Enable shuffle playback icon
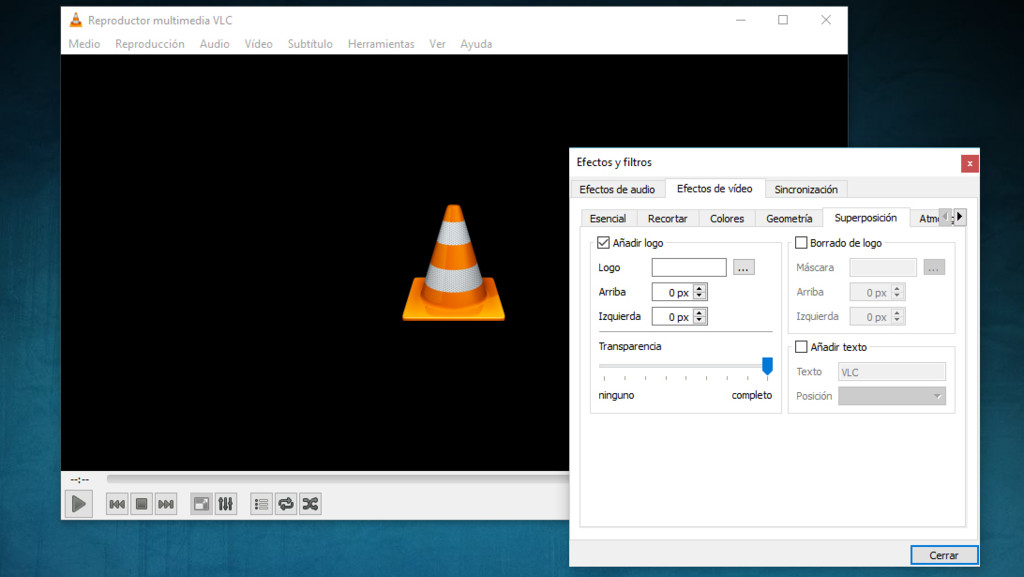Screen dimensions: 1024x577 310,503
